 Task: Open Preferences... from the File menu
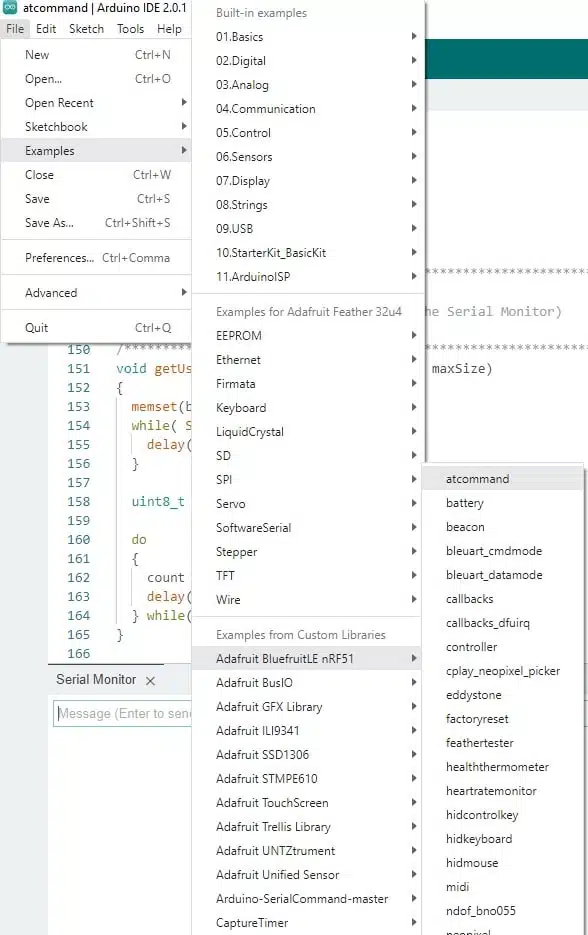[x=96, y=258]
